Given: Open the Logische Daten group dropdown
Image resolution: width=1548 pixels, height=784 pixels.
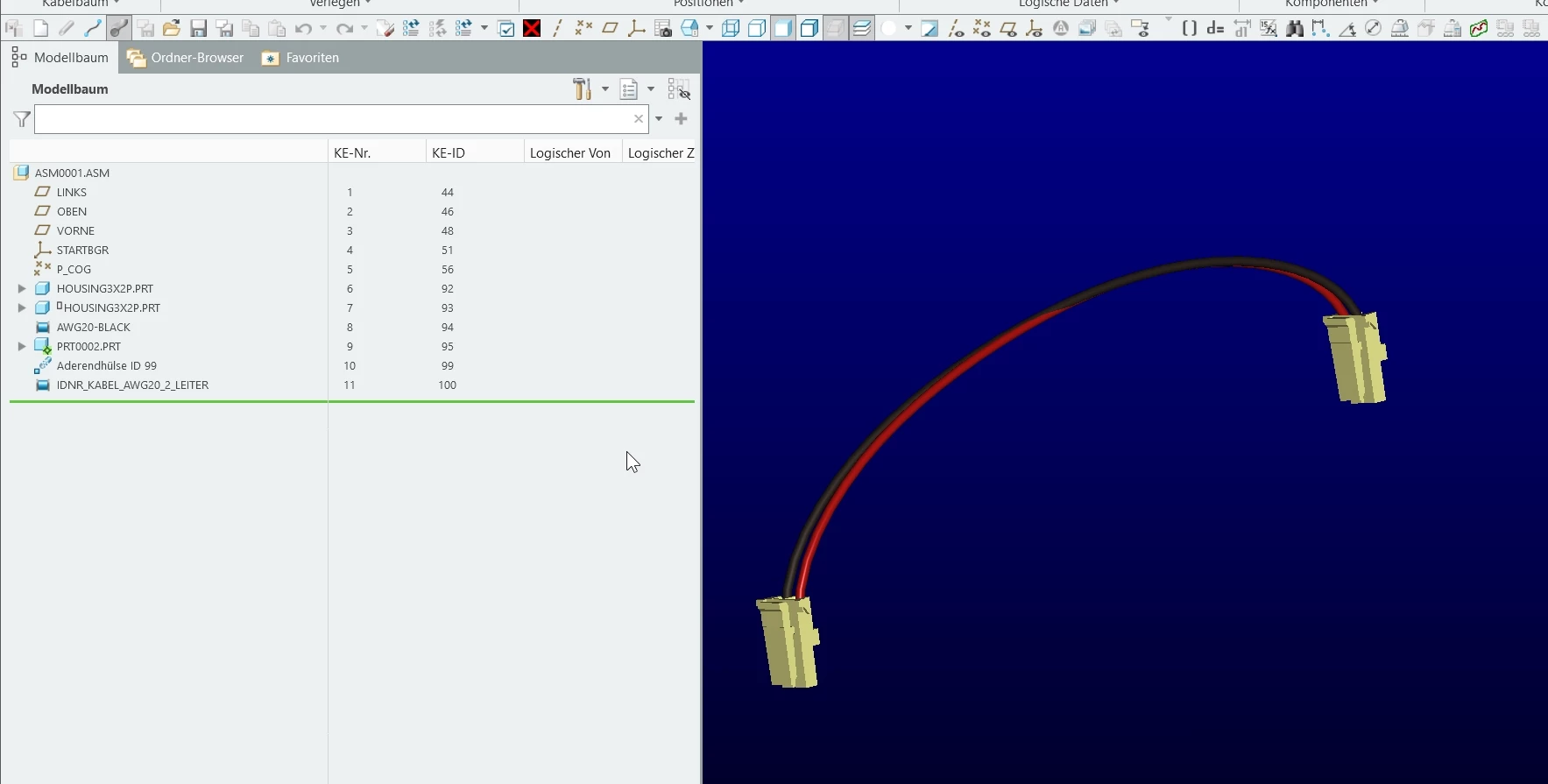Looking at the screenshot, I should 1069,4.
